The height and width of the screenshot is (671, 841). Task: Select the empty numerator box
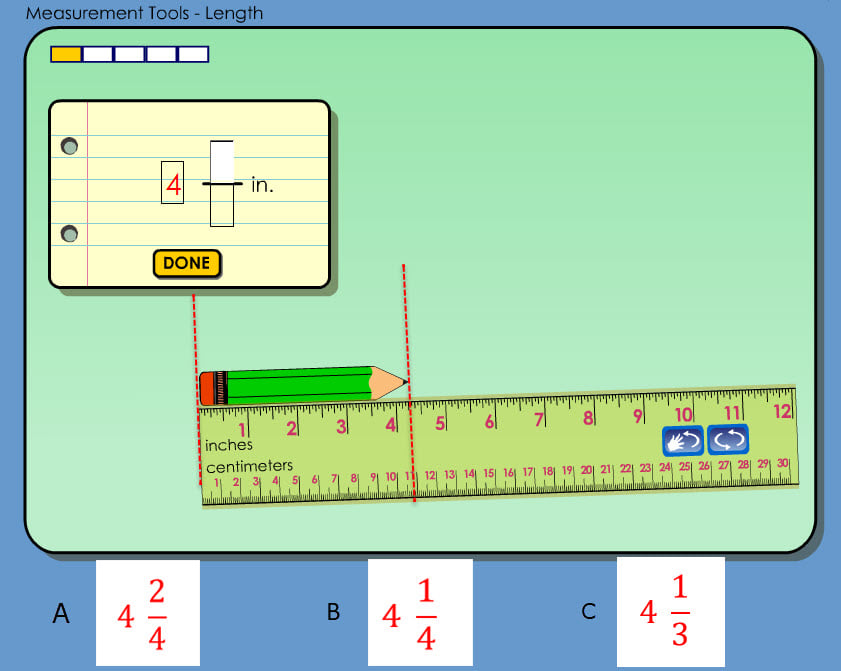coord(222,161)
